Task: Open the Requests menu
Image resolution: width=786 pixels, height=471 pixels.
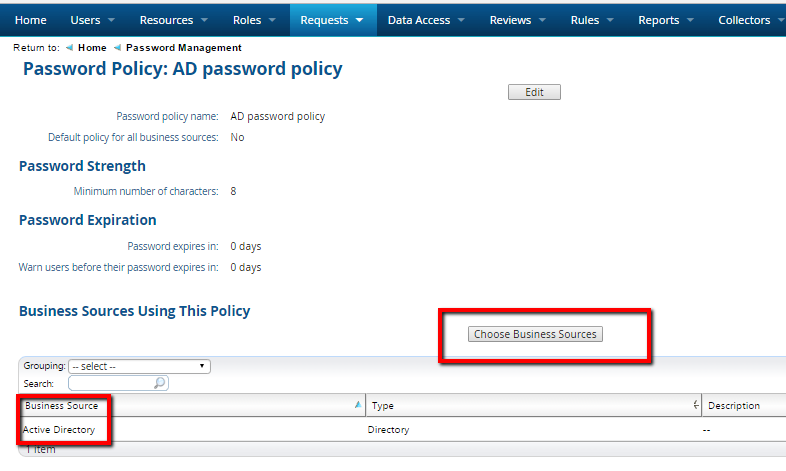Action: [333, 20]
